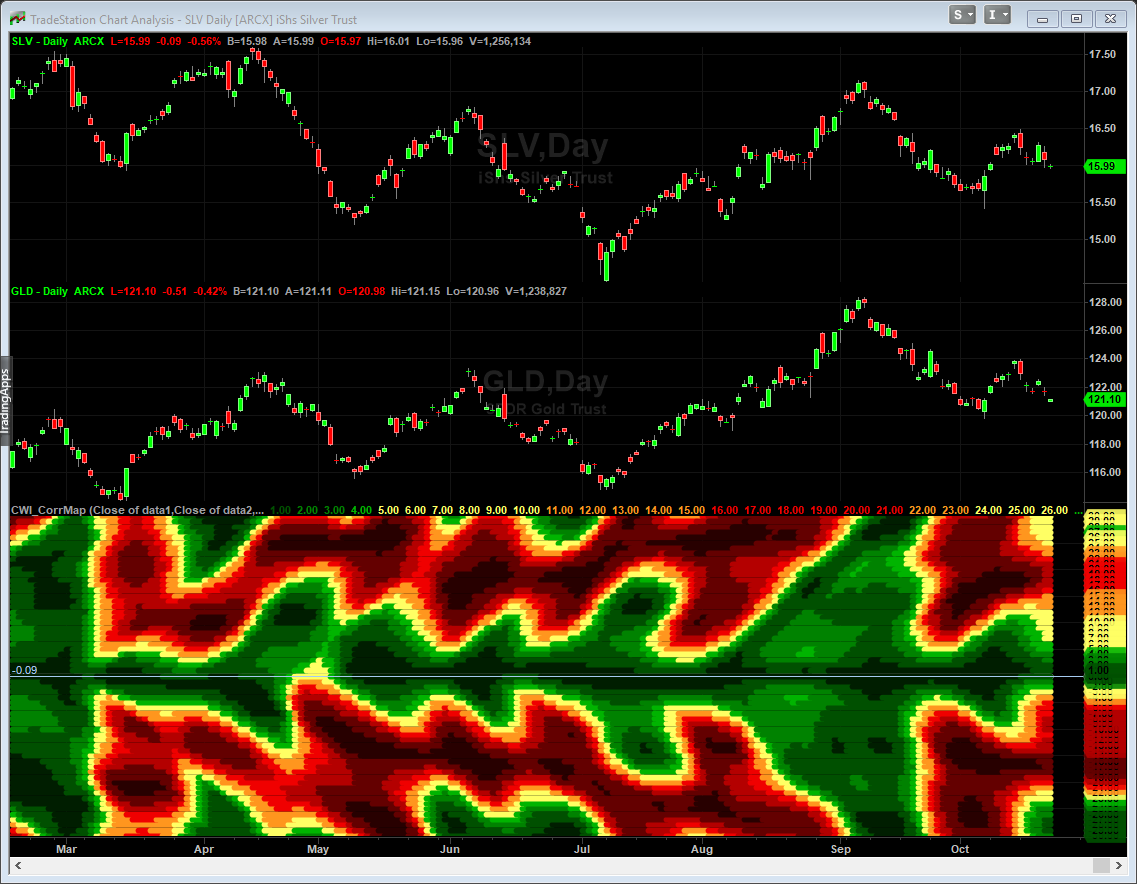
Task: Minimize the Chart Analysis window
Action: (x=1044, y=18)
